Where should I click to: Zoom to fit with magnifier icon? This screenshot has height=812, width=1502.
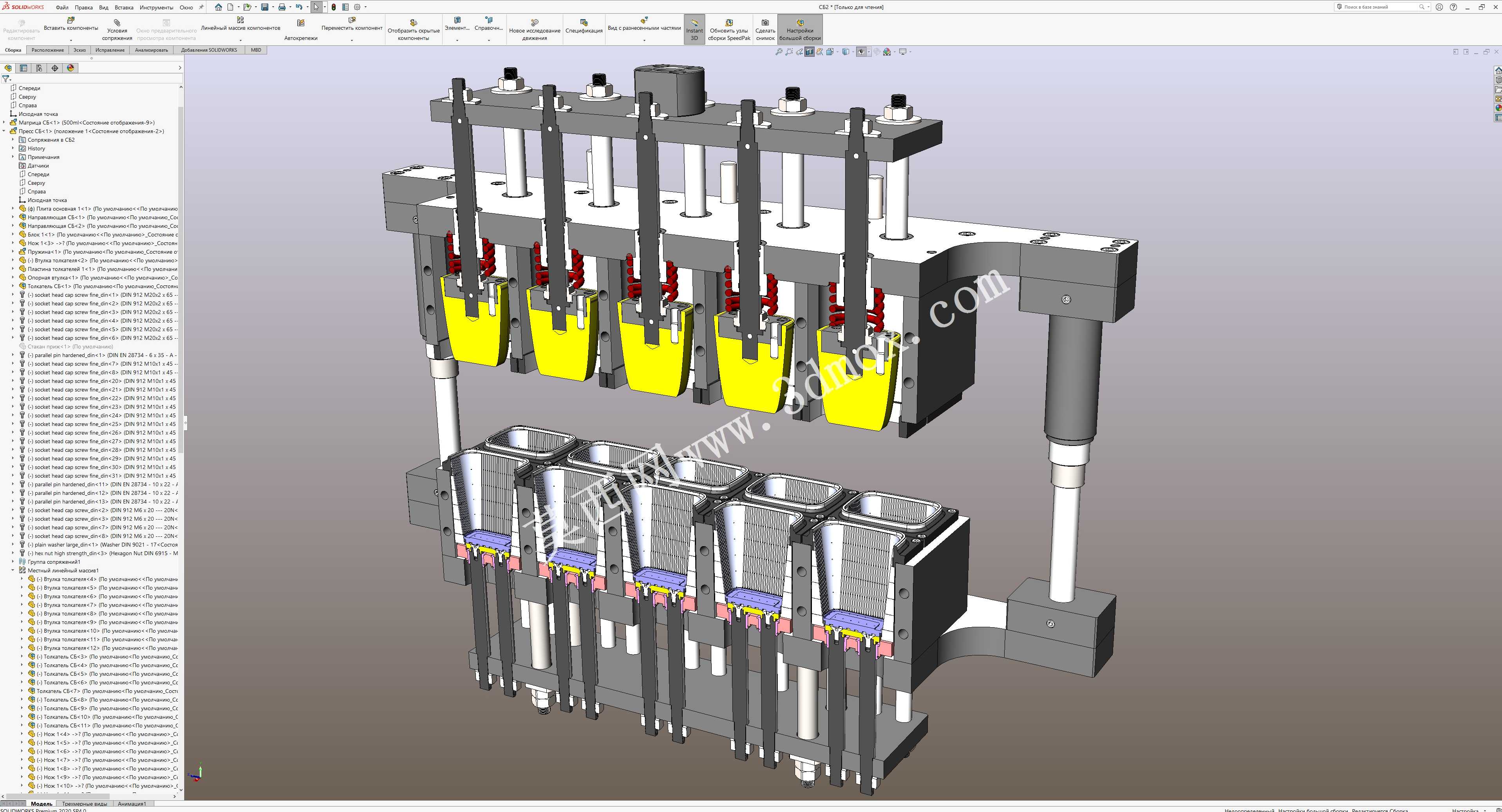click(779, 52)
